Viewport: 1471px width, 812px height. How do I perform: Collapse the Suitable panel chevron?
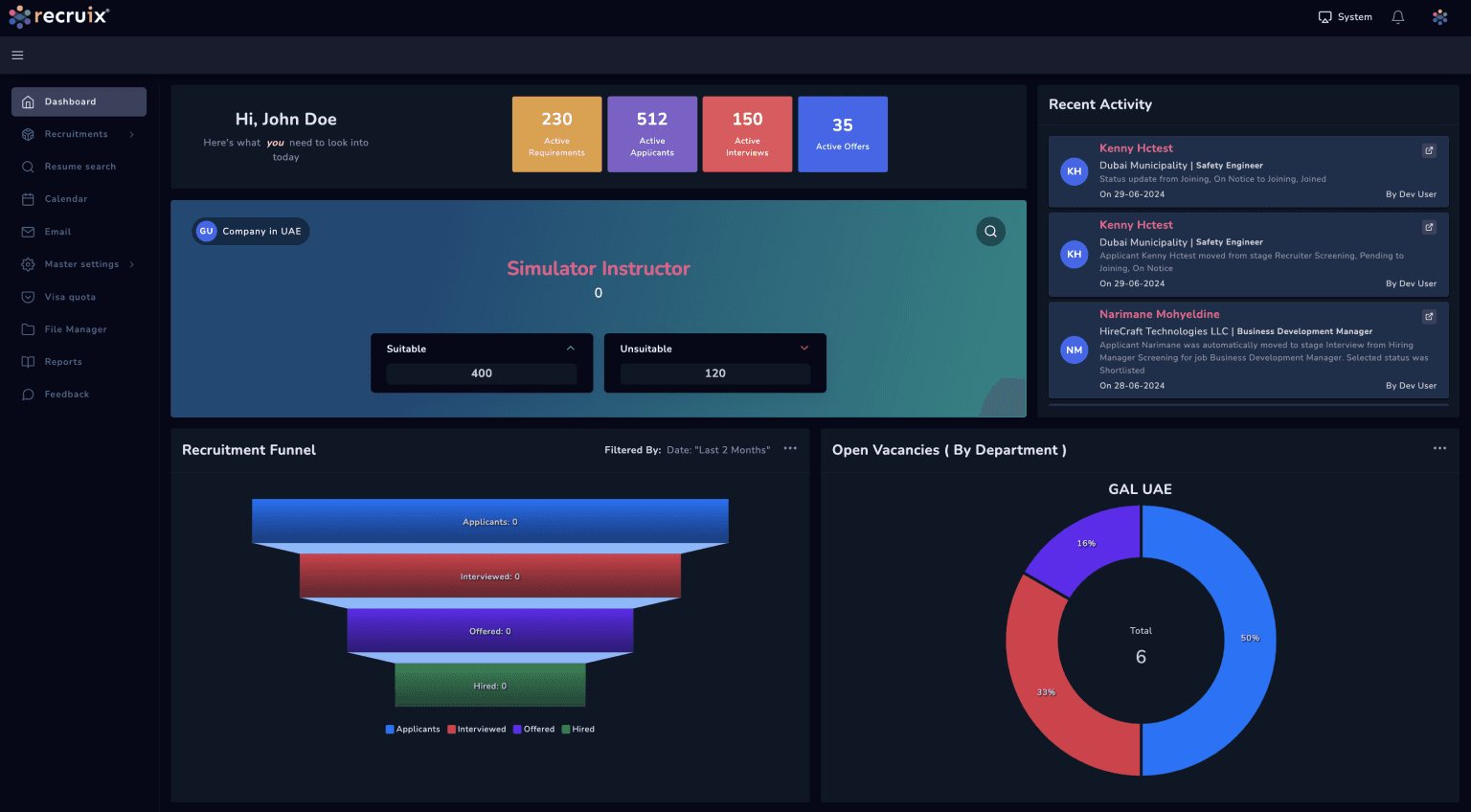[571, 349]
